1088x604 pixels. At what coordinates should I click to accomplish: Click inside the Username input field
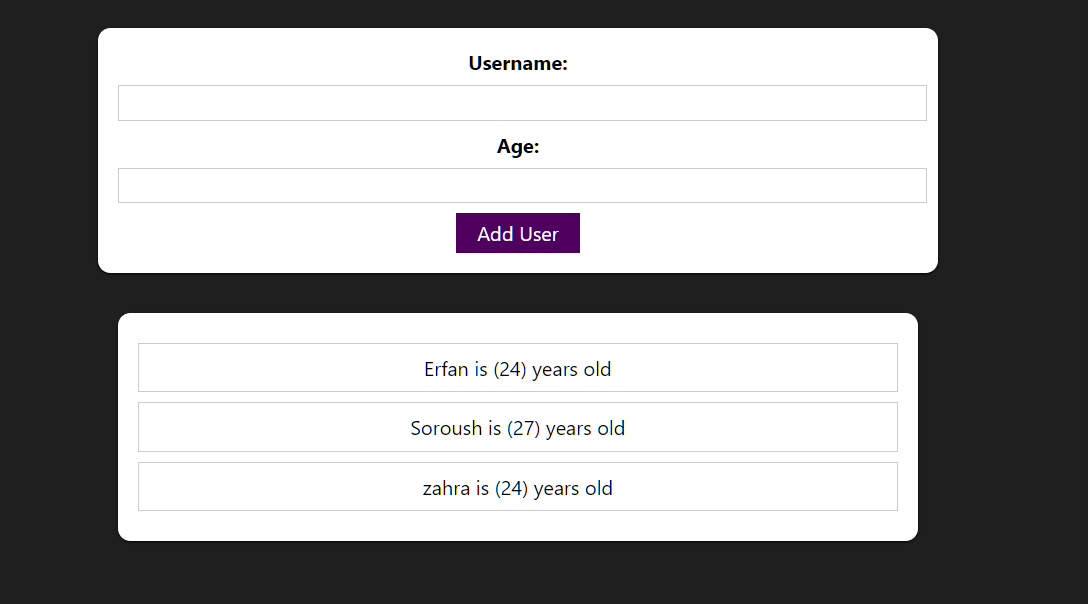(x=521, y=102)
